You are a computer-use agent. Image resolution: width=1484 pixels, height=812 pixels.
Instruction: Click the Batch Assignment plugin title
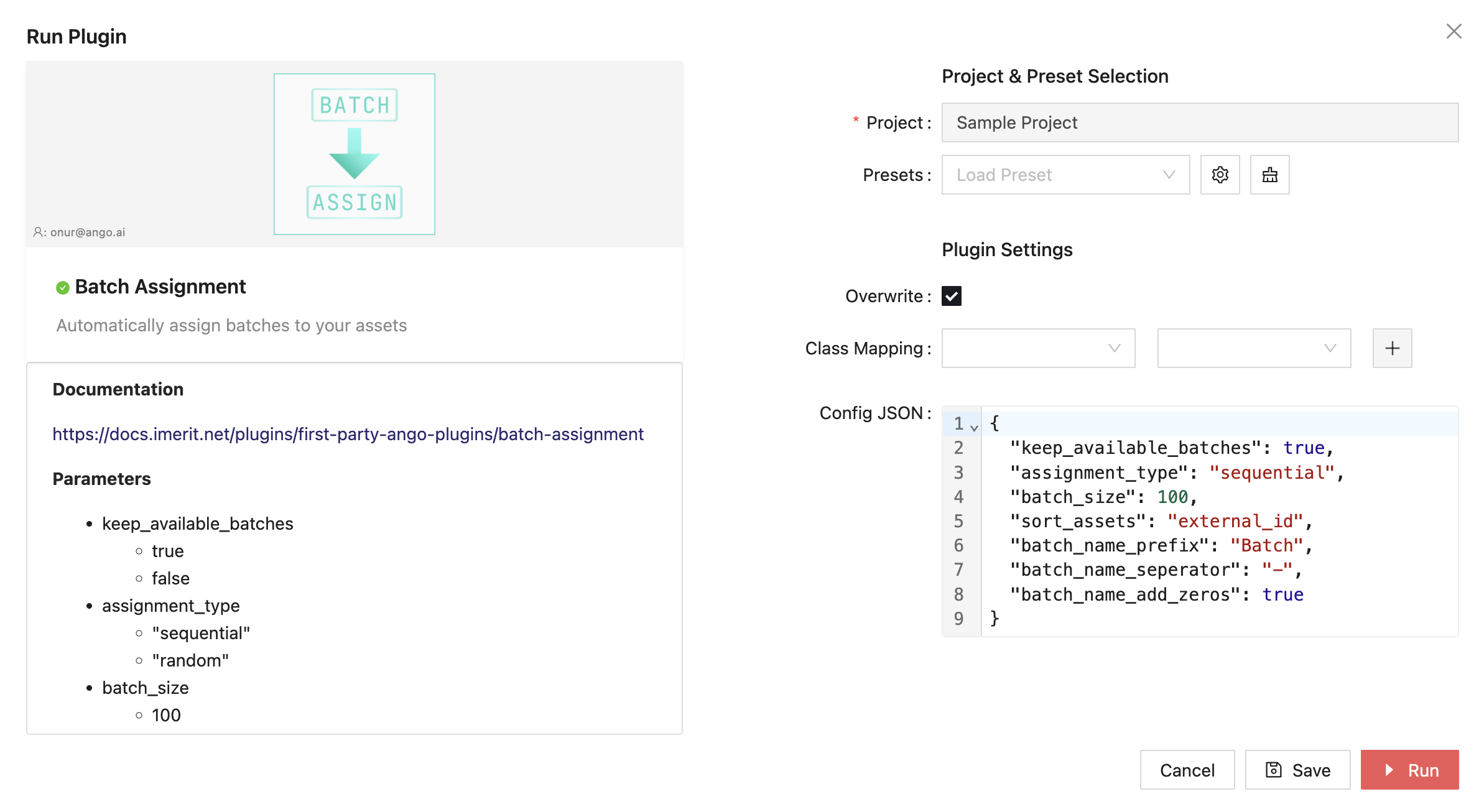pos(160,287)
